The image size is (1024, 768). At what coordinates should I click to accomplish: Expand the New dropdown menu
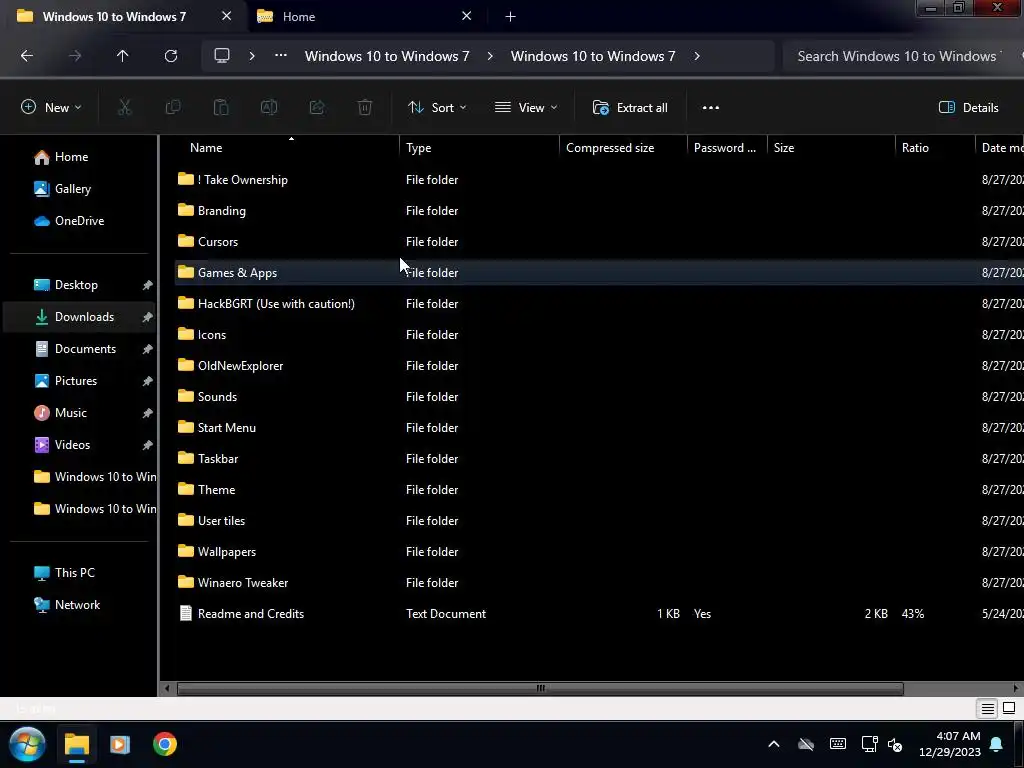click(51, 108)
